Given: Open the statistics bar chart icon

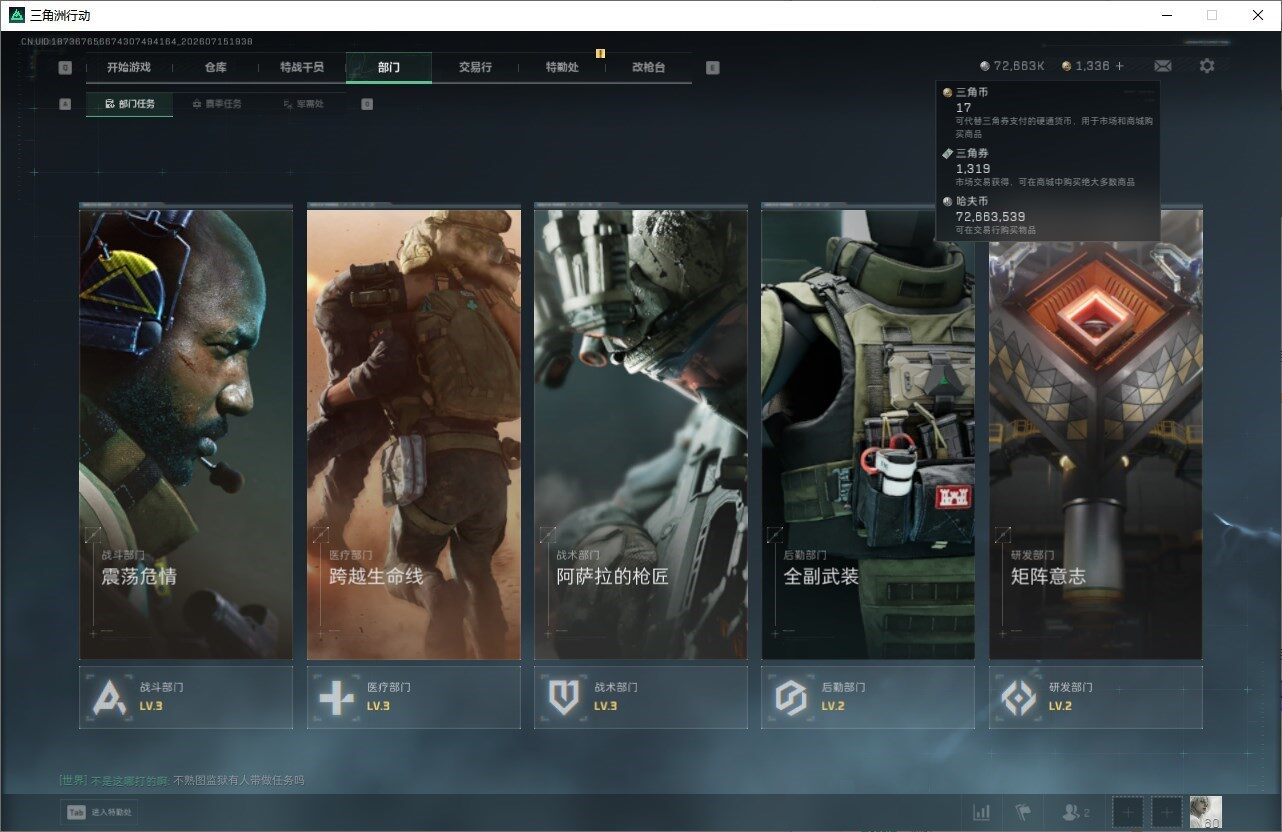Looking at the screenshot, I should 982,812.
